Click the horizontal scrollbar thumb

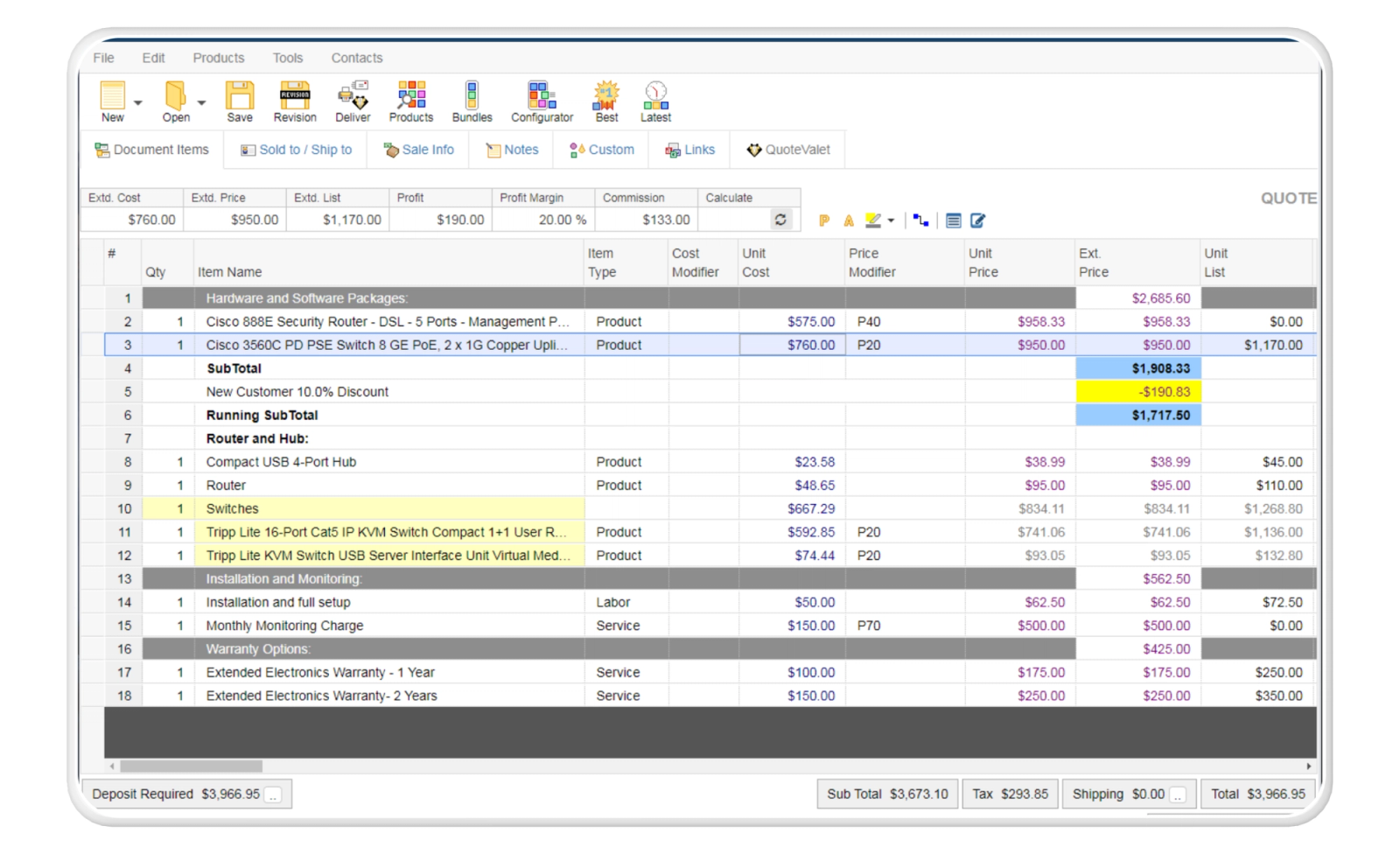(x=191, y=766)
